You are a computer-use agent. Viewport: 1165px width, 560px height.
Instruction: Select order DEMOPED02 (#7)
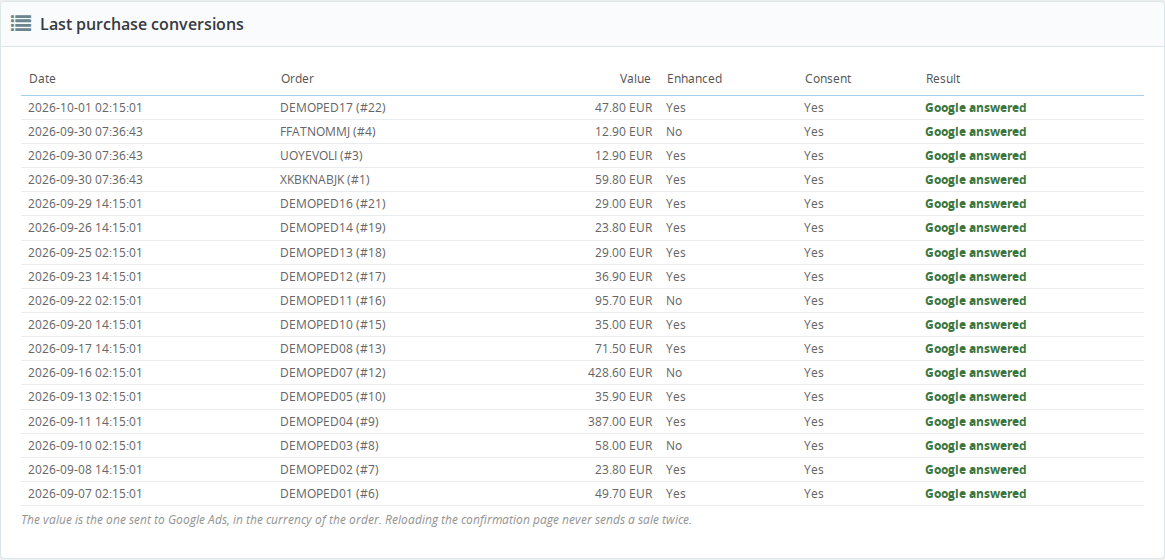(x=329, y=469)
